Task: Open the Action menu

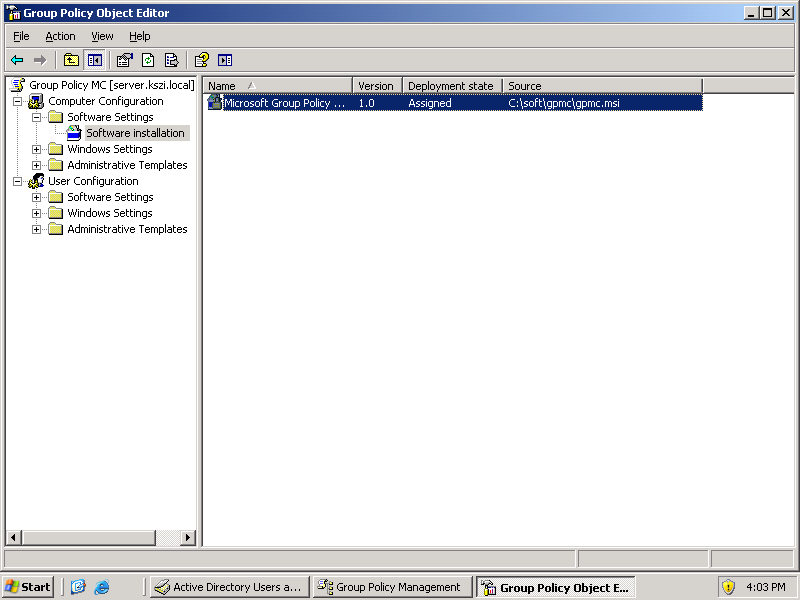Action: tap(60, 36)
